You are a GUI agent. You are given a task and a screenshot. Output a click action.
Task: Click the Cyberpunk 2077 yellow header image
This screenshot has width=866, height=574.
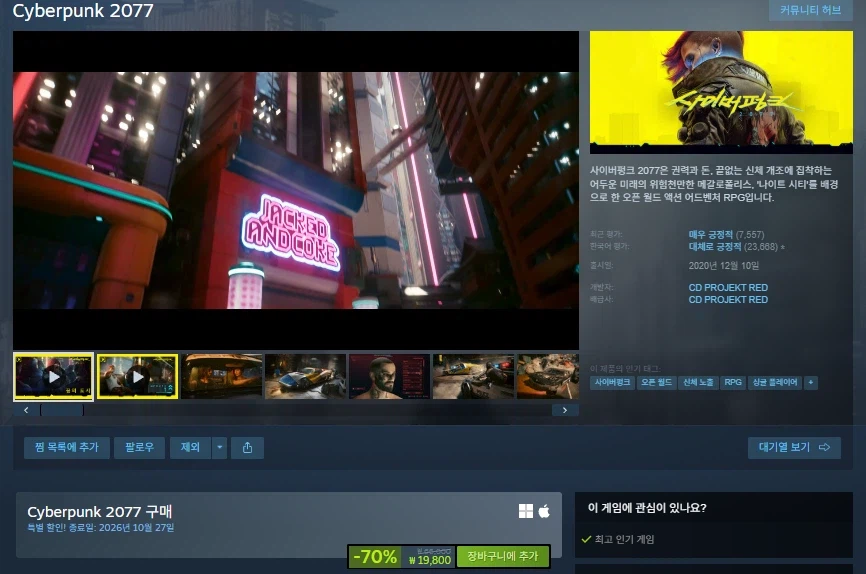tap(721, 92)
